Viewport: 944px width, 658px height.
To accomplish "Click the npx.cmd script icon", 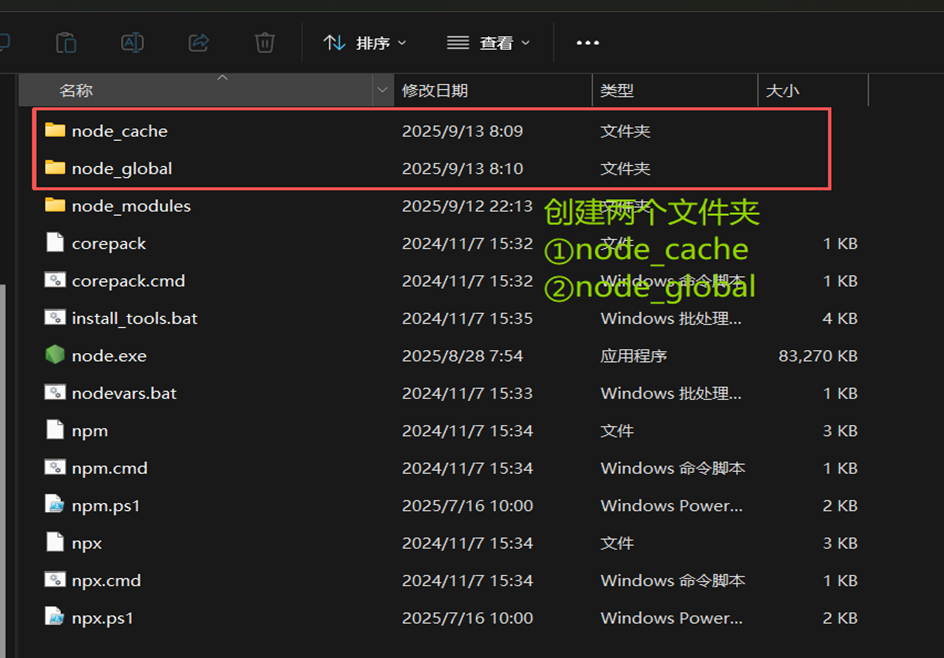I will click(55, 580).
